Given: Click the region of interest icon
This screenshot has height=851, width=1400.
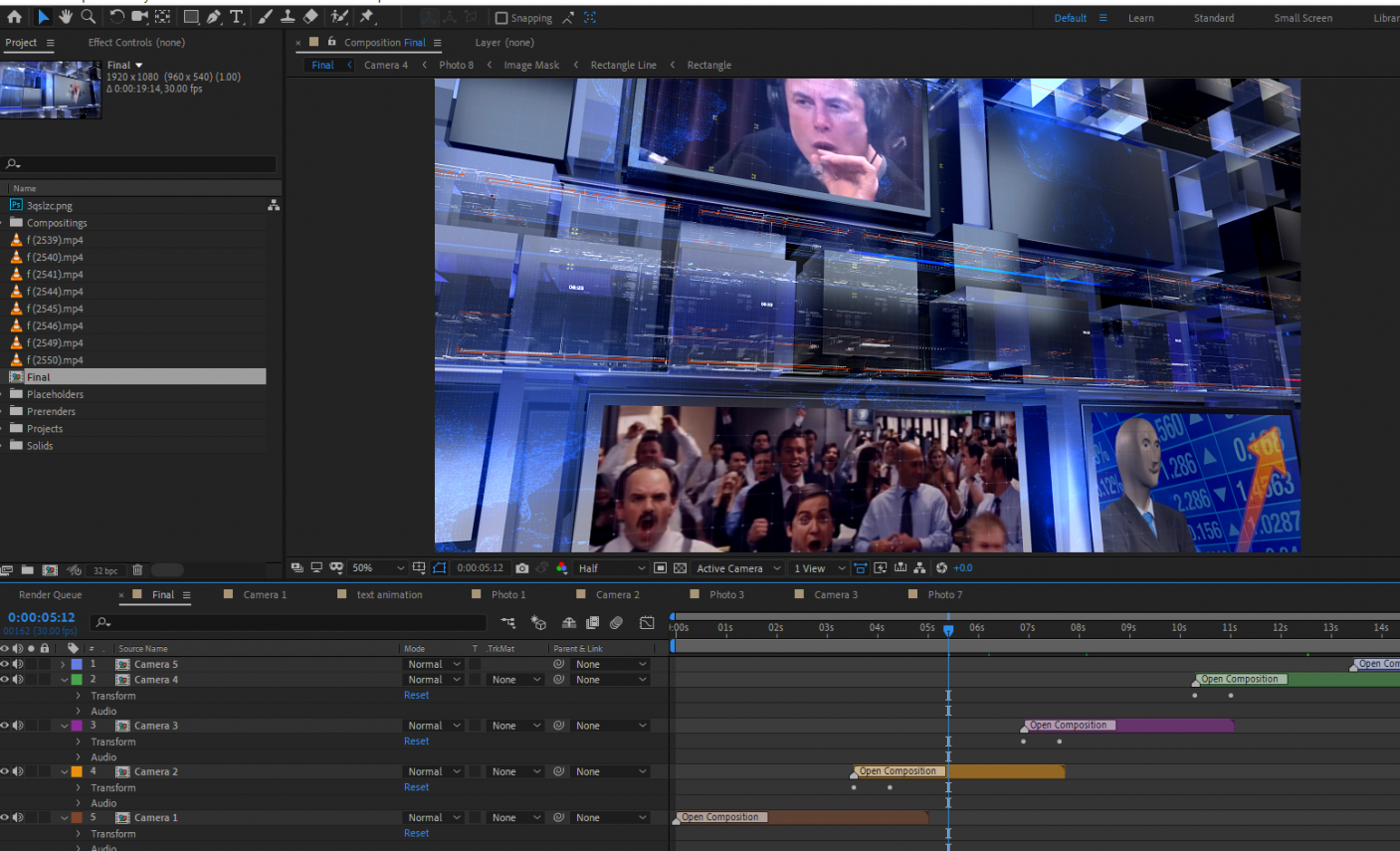Looking at the screenshot, I should (x=660, y=568).
